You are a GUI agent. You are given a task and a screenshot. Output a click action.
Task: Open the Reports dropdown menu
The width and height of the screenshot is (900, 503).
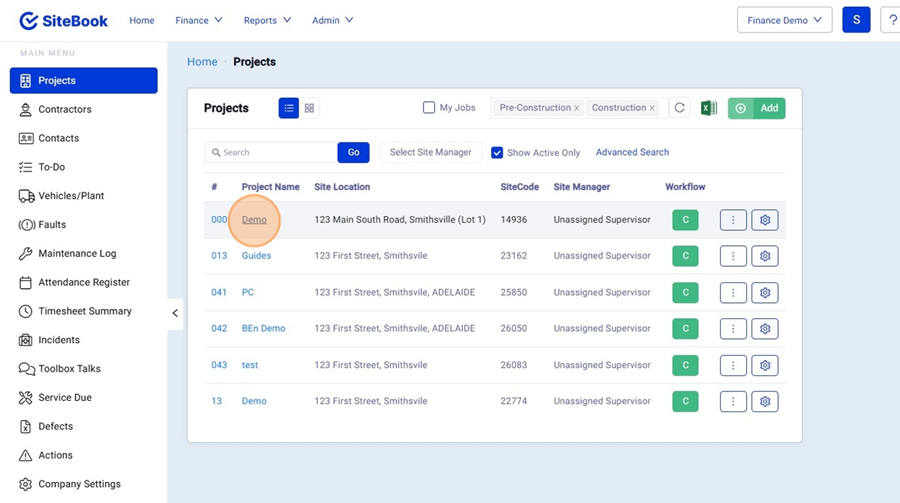point(267,20)
